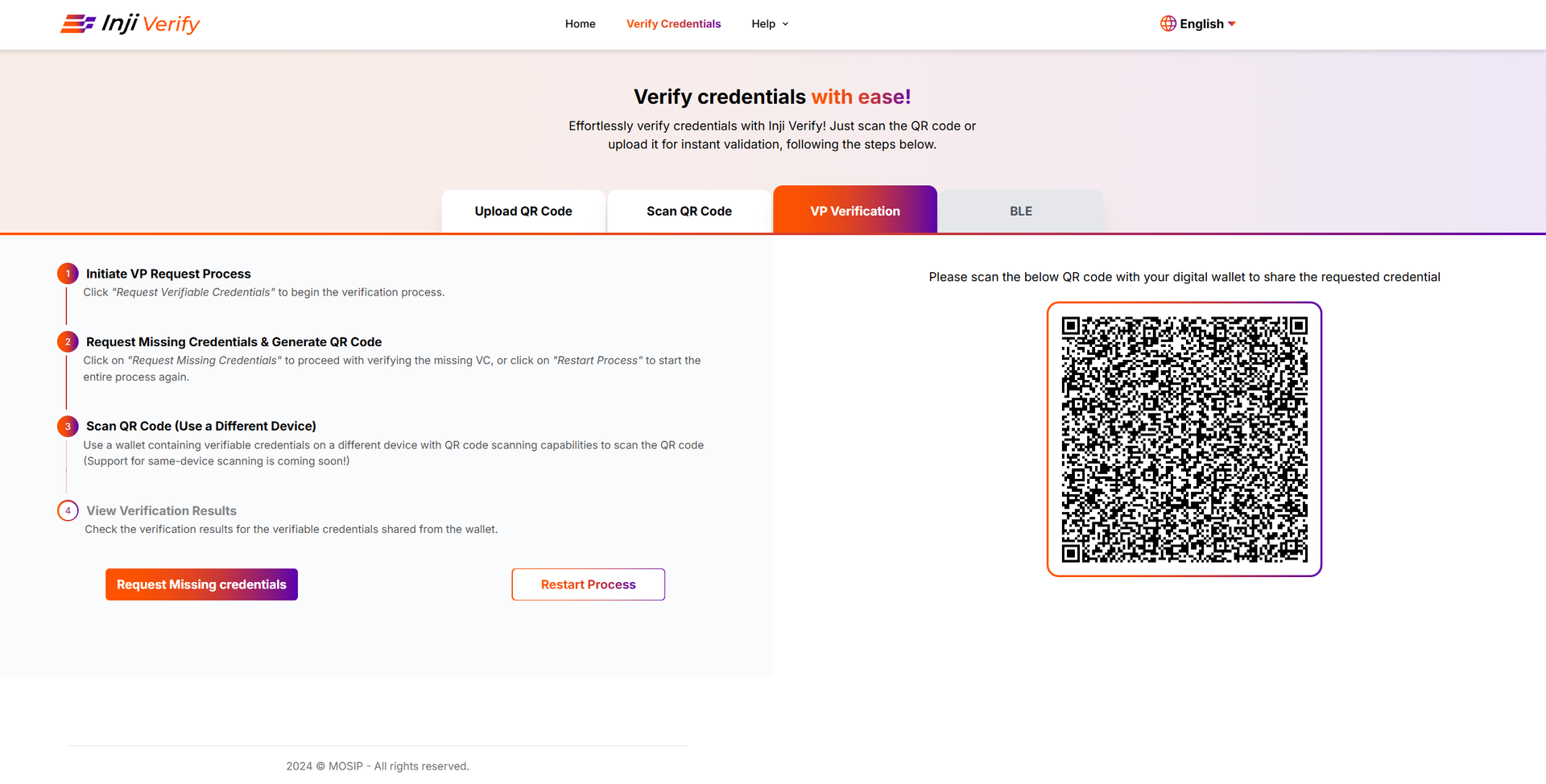Open the Help menu

[763, 24]
